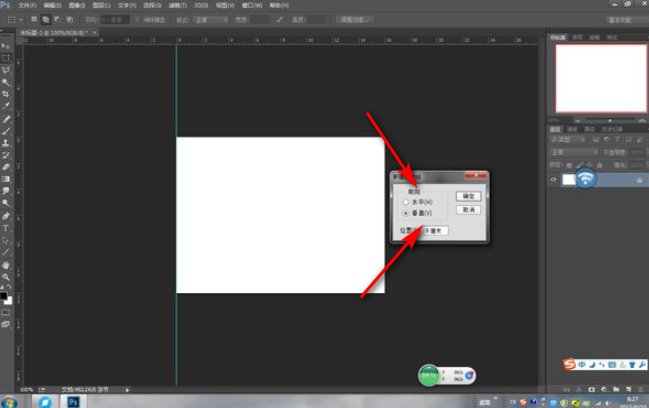
Task: Expand status bar info arrow
Action: tap(127, 390)
